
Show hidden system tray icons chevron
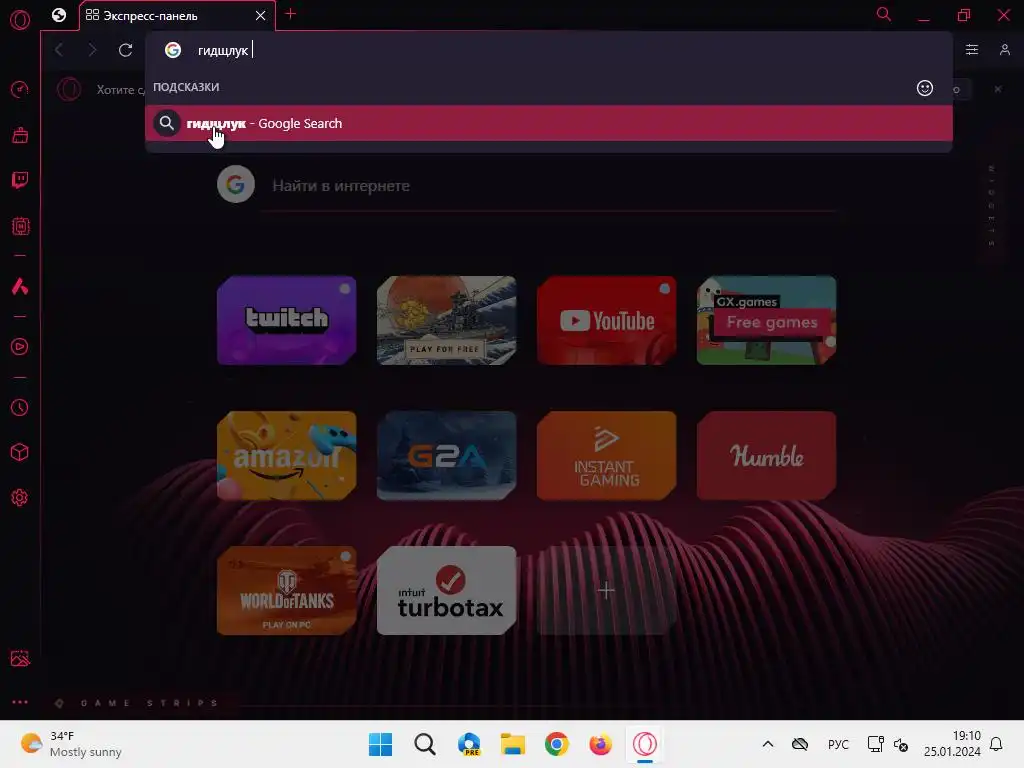(768, 744)
